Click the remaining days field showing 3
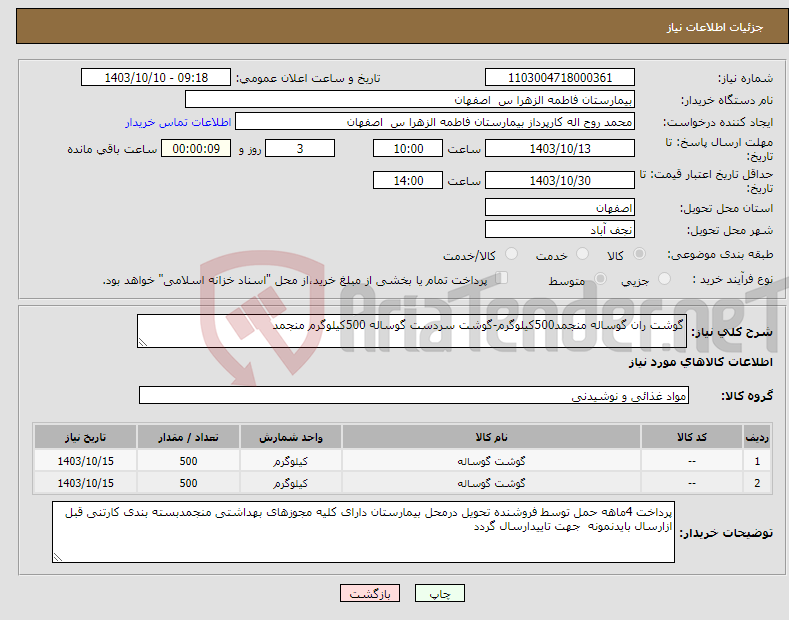Image resolution: width=789 pixels, height=620 pixels. click(x=300, y=148)
